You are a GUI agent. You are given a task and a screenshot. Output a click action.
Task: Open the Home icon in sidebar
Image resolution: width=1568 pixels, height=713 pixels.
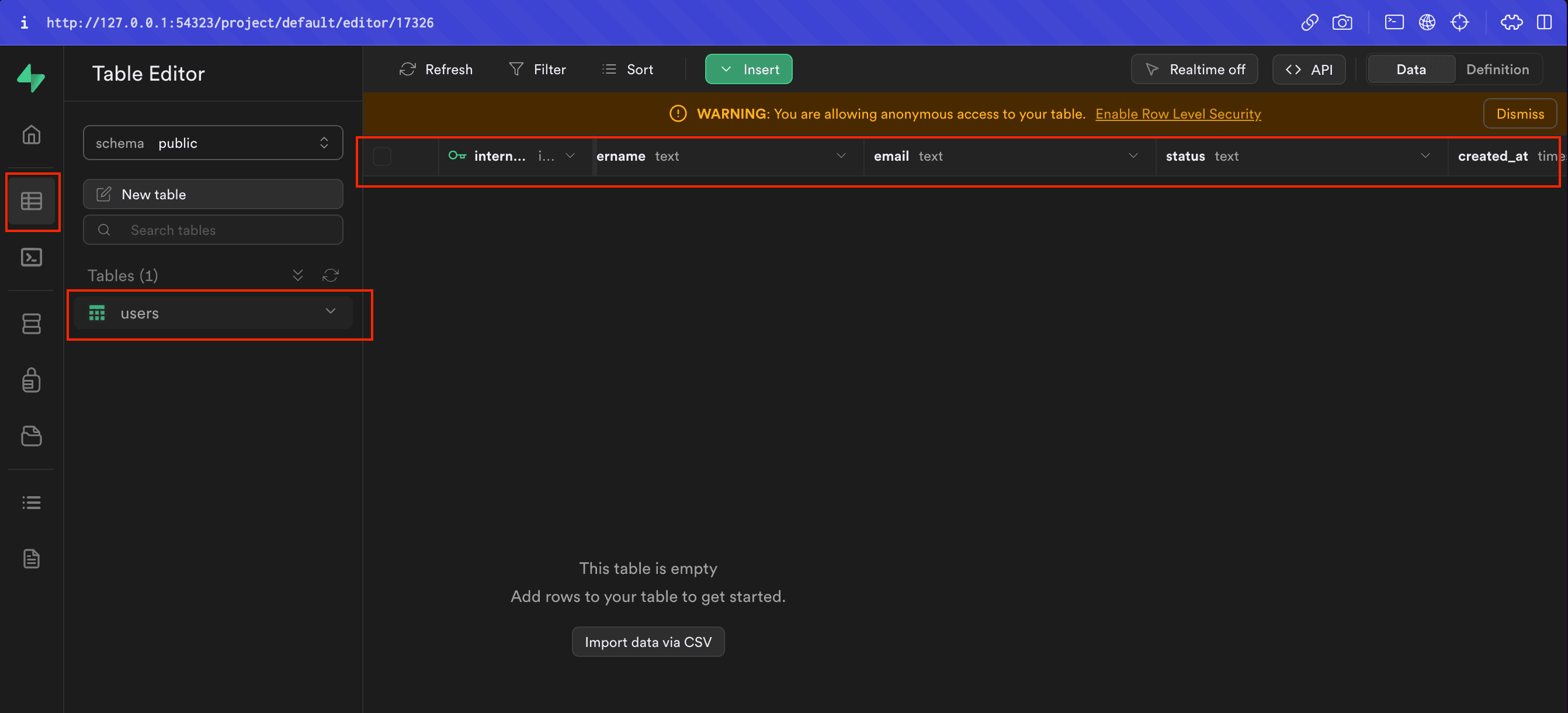31,134
